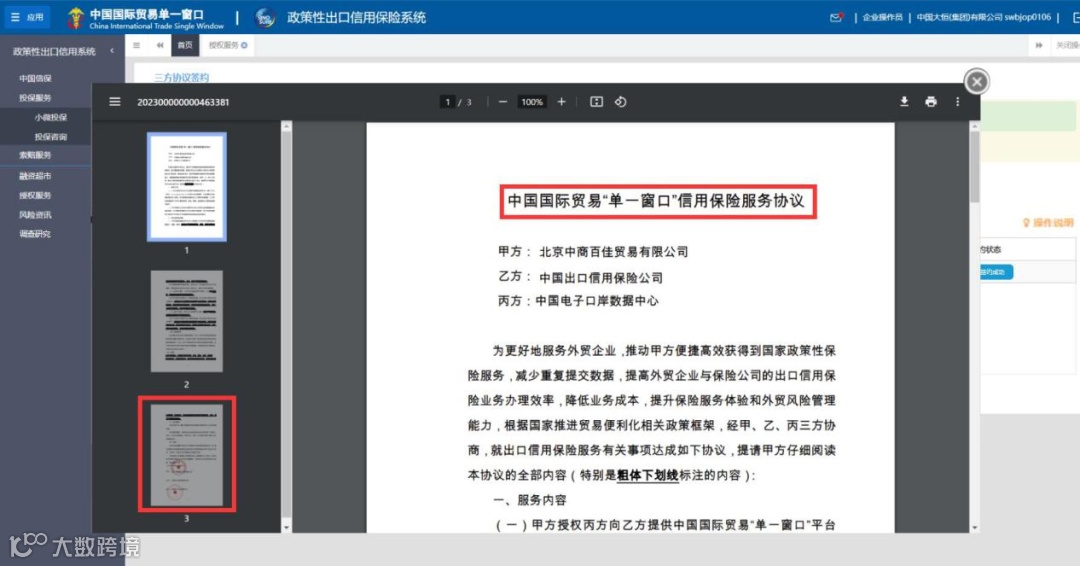Click the 三方协议签约 heading link
The height and width of the screenshot is (566, 1080).
pos(182,77)
